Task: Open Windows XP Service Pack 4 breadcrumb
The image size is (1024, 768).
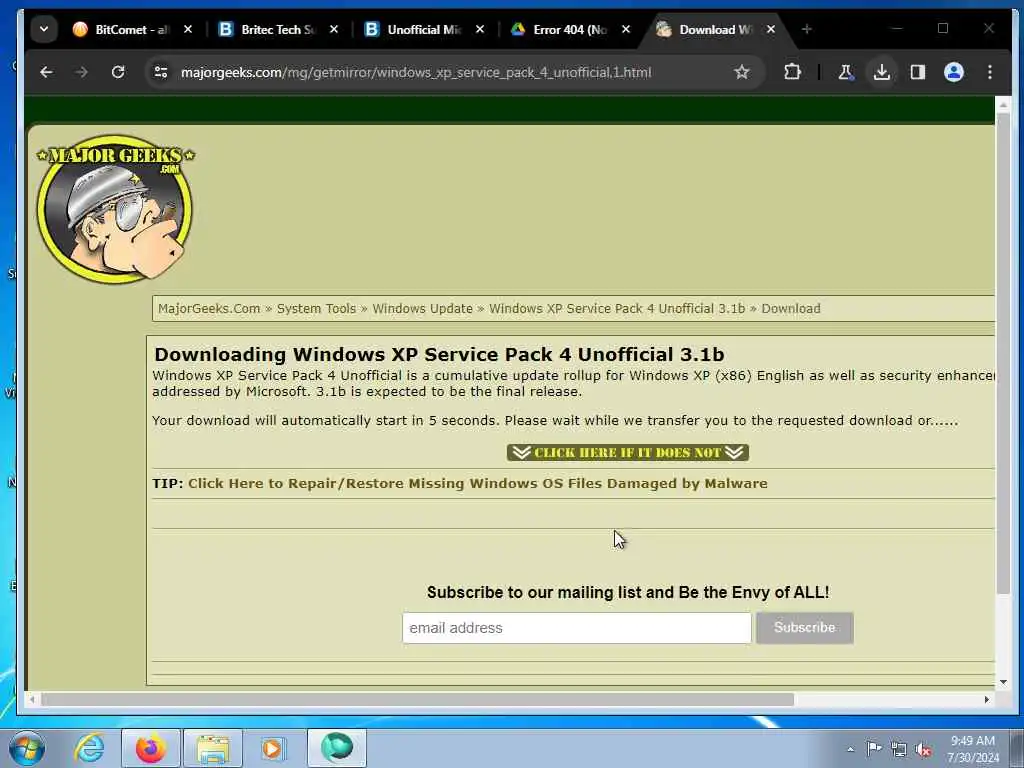Action: 617,308
